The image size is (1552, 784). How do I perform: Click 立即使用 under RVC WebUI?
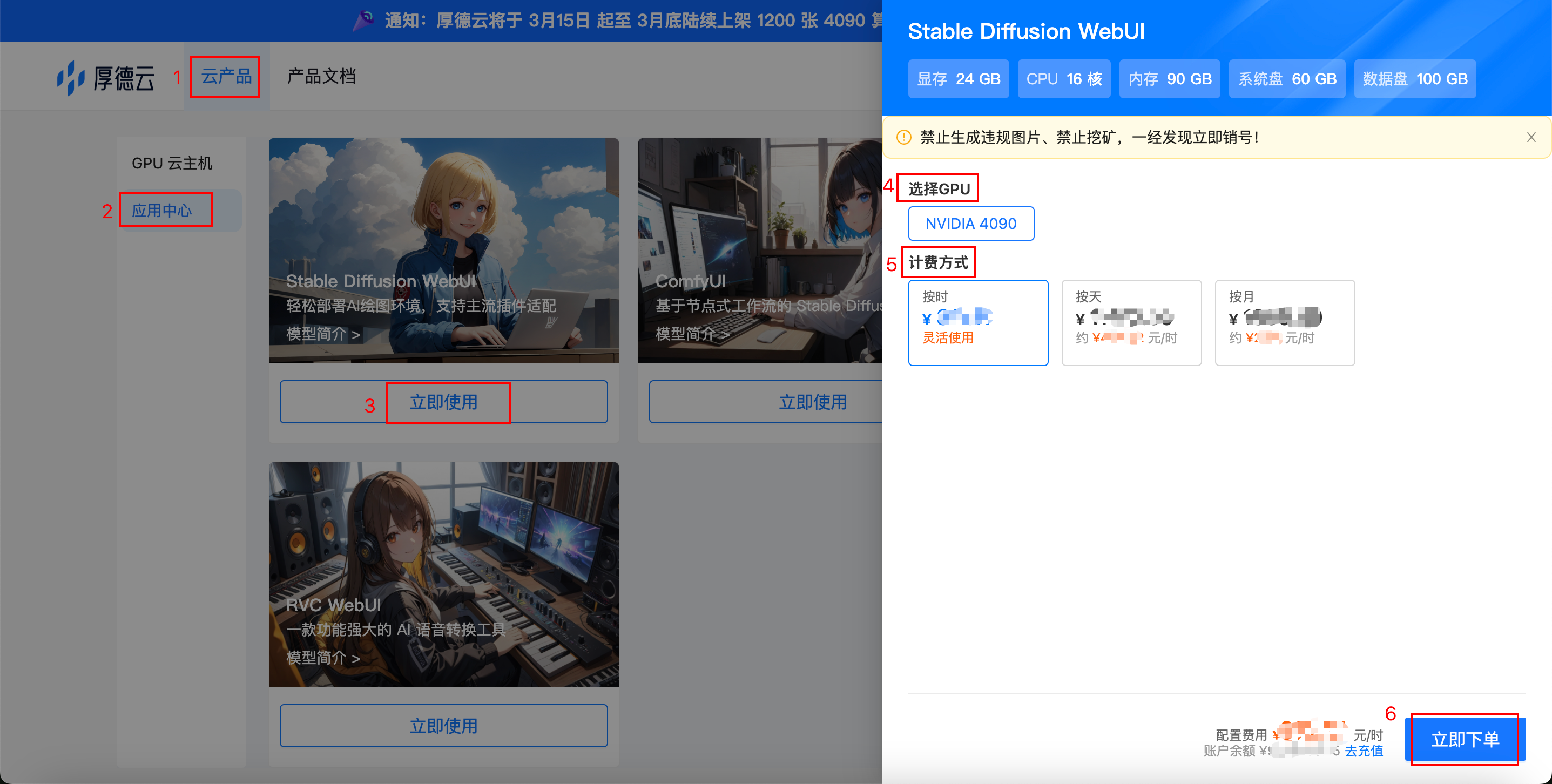point(443,726)
